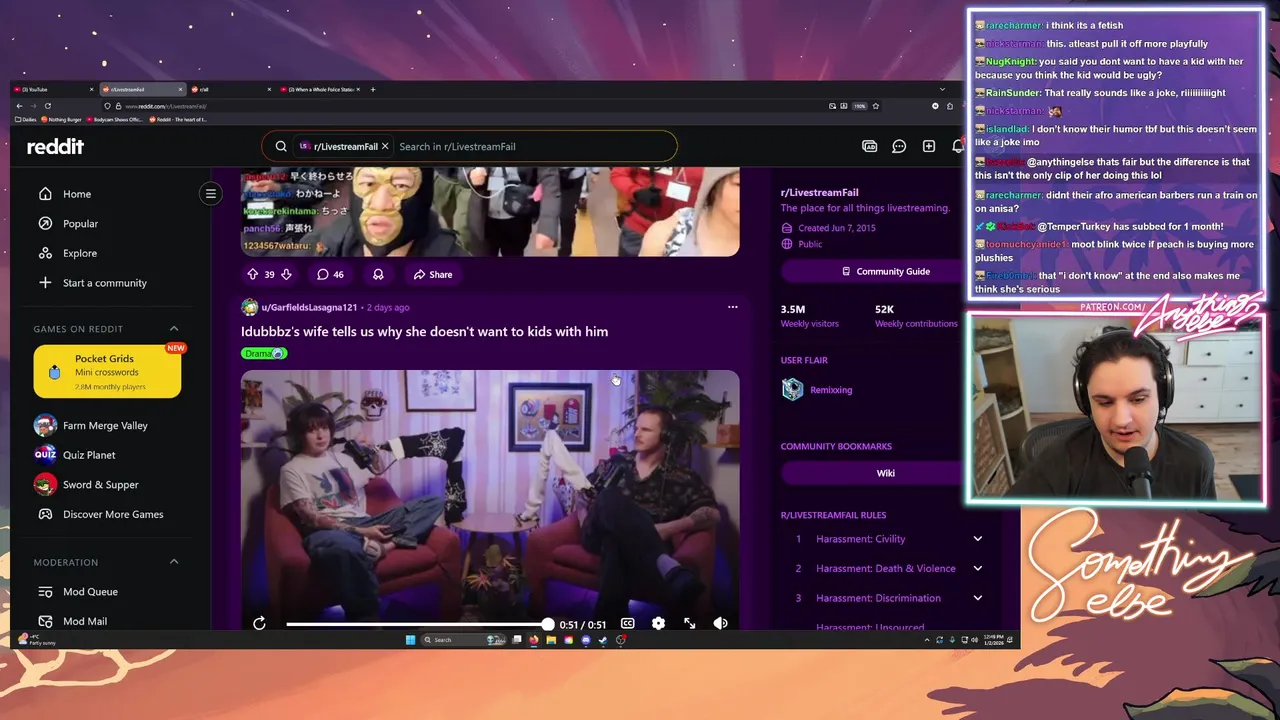Open the Pocket Grids game card

(107, 371)
